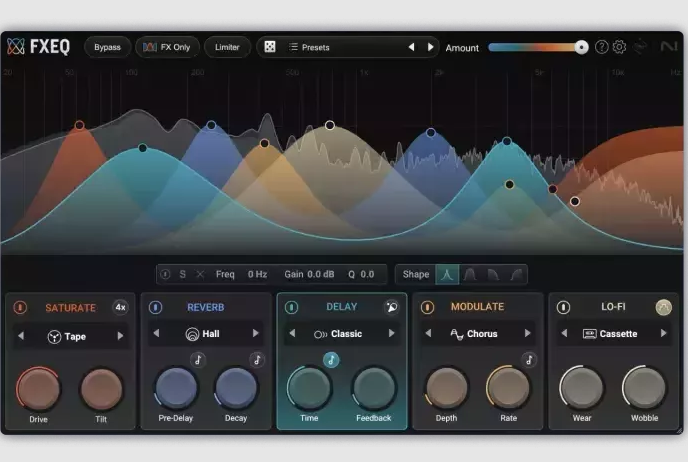The image size is (688, 462).
Task: Select previous Delay type before Classic
Action: pyautogui.click(x=292, y=333)
